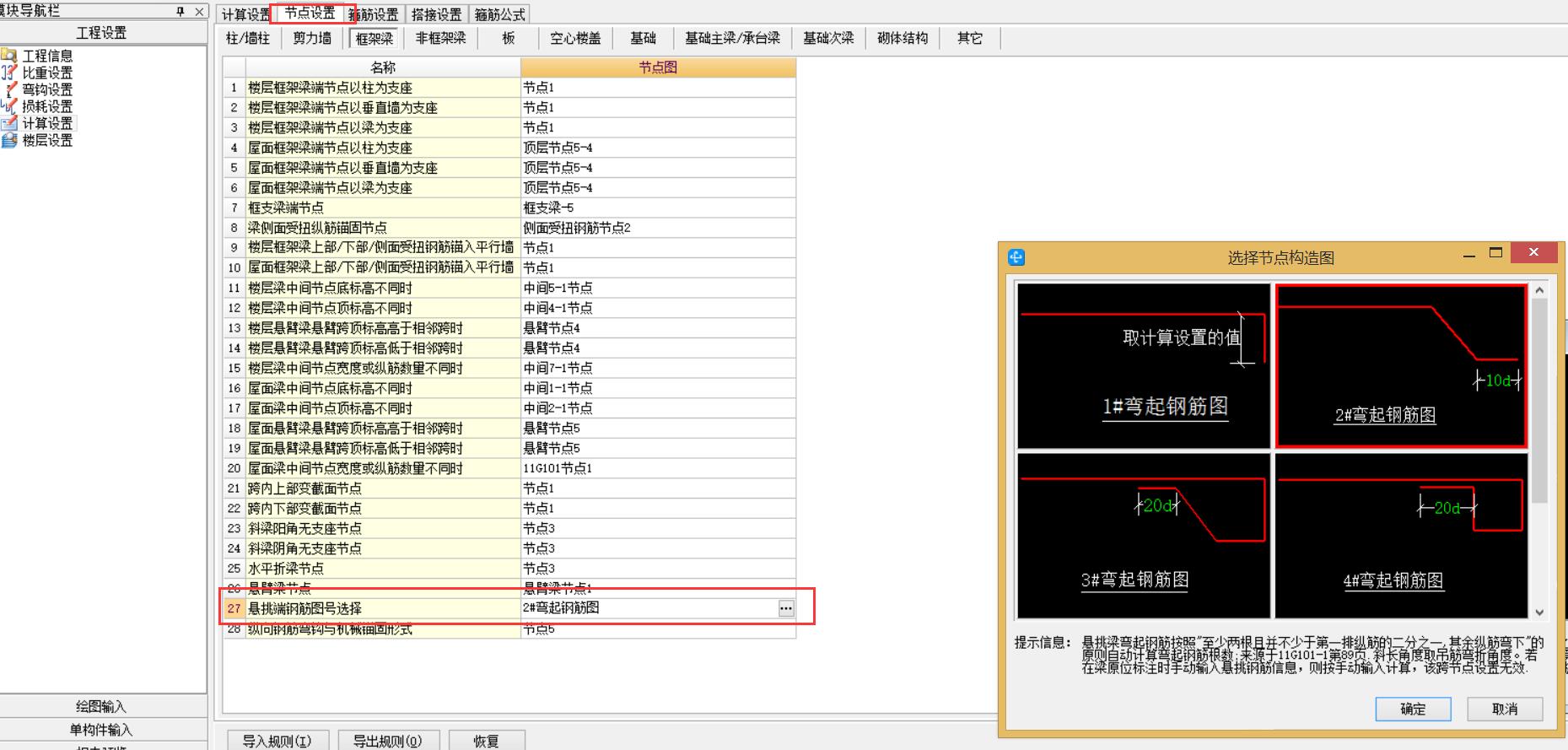Image resolution: width=1568 pixels, height=750 pixels.
Task: Select the 砌体结构 component tab
Action: 903,39
